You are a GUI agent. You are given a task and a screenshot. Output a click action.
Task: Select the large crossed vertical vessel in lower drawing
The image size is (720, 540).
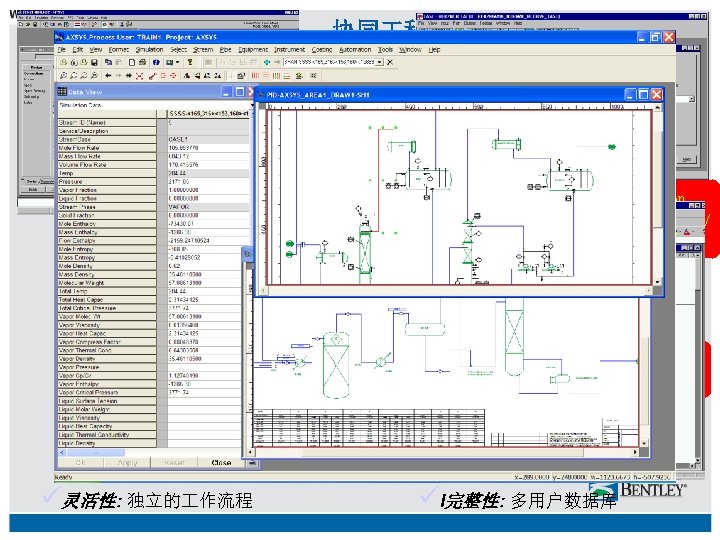pyautogui.click(x=336, y=364)
